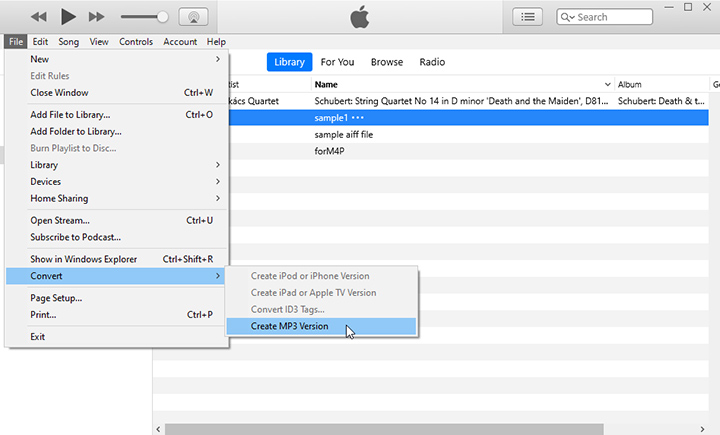Choose Close Window from File menu
Viewport: 720px width, 435px height.
tap(117, 93)
